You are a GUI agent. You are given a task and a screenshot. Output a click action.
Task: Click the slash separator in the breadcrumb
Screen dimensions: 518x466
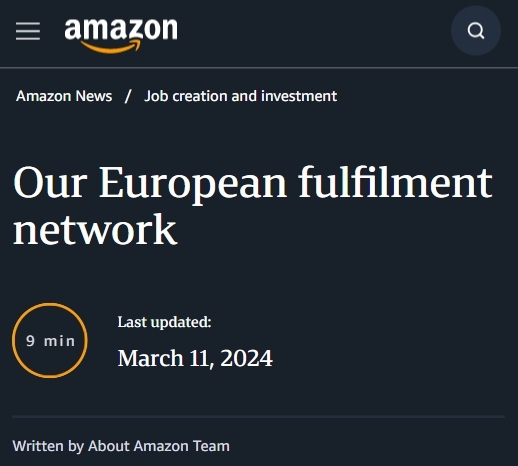(x=128, y=96)
